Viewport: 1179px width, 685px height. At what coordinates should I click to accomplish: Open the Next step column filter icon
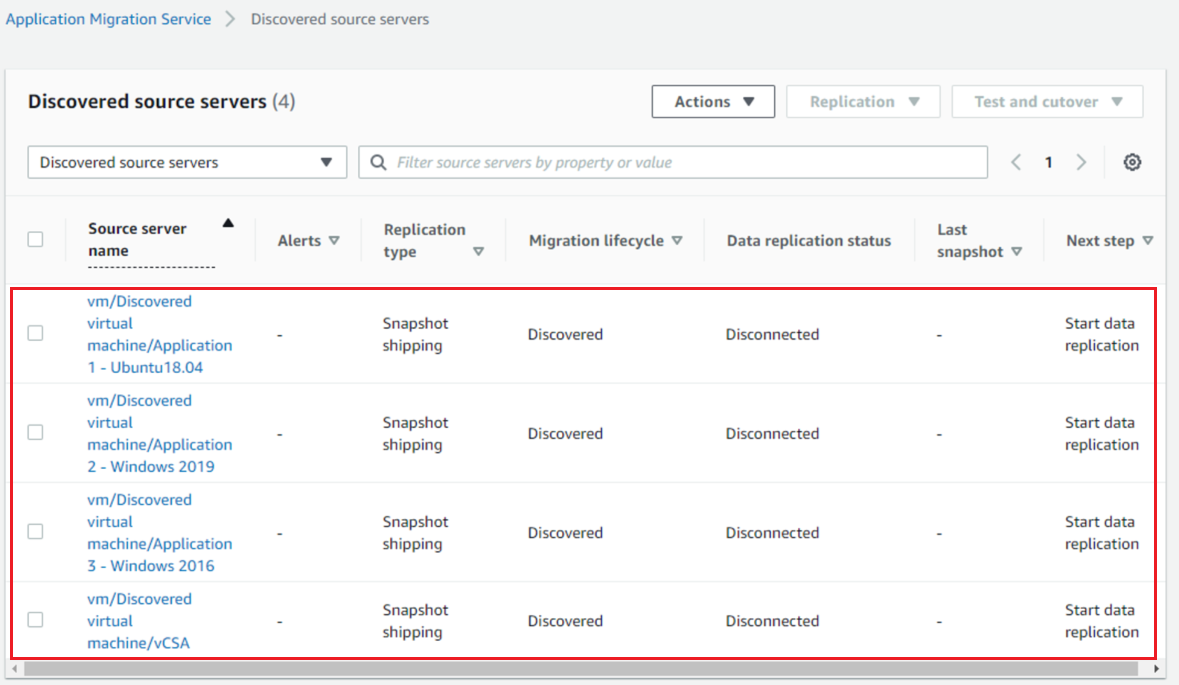(x=1148, y=240)
